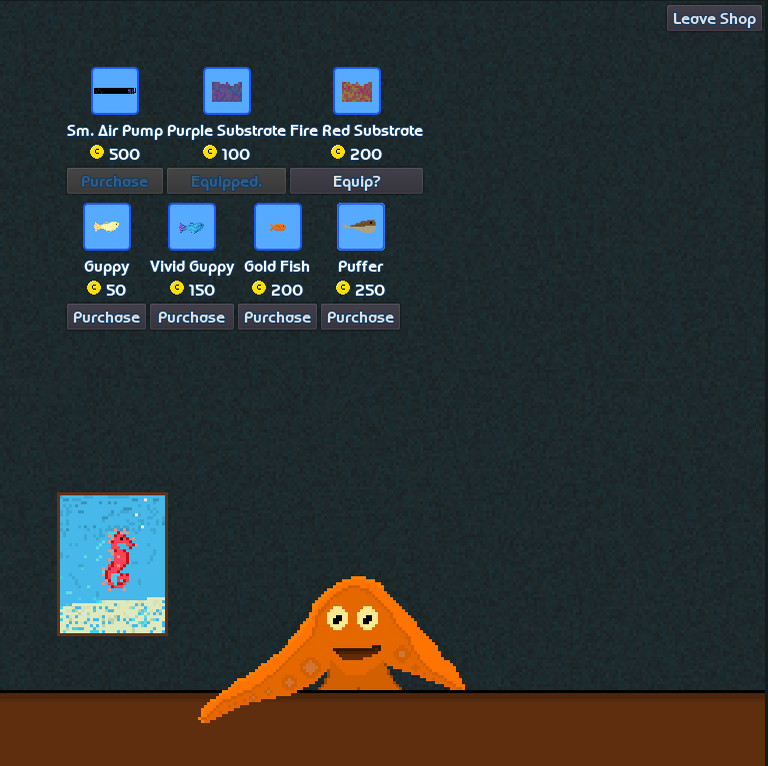Select the Purple Substrate item icon
The height and width of the screenshot is (766, 768).
227,91
